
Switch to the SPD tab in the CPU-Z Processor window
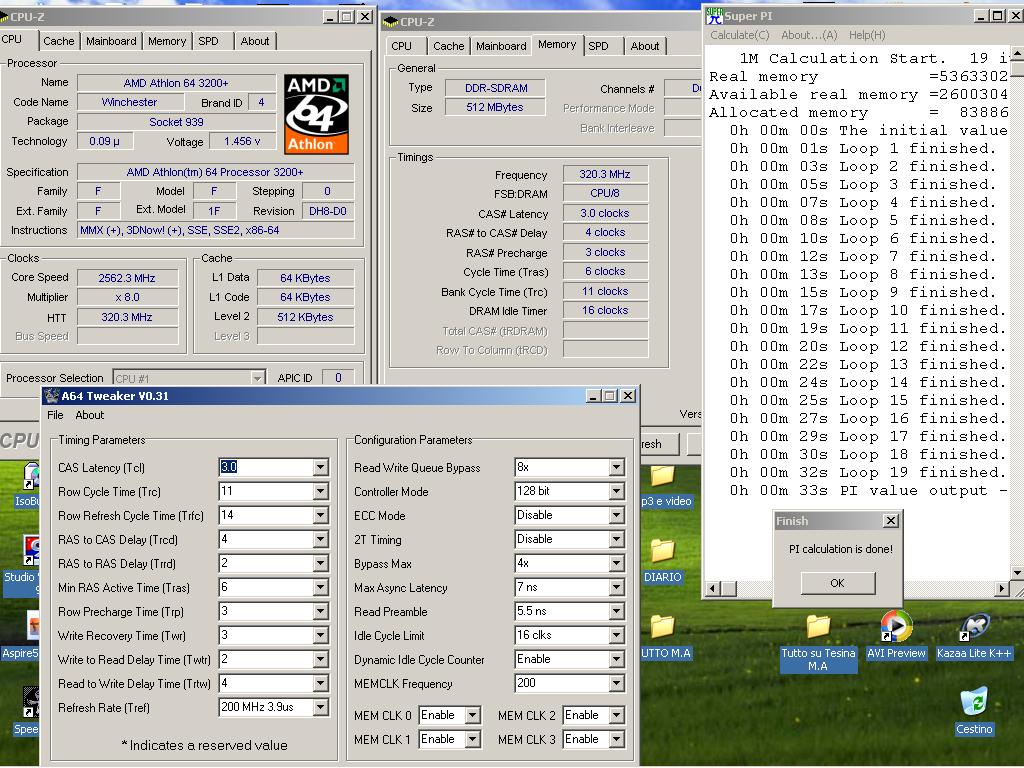[x=208, y=41]
